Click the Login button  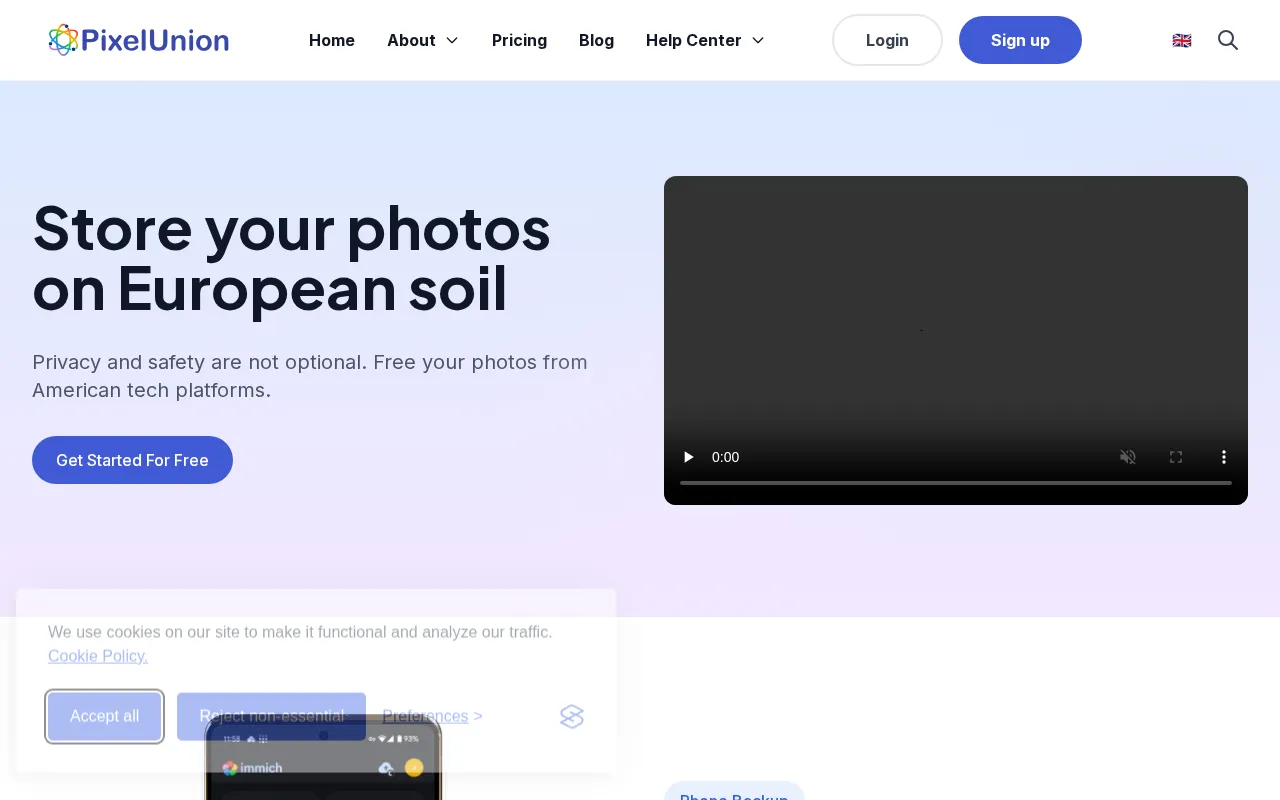click(887, 40)
